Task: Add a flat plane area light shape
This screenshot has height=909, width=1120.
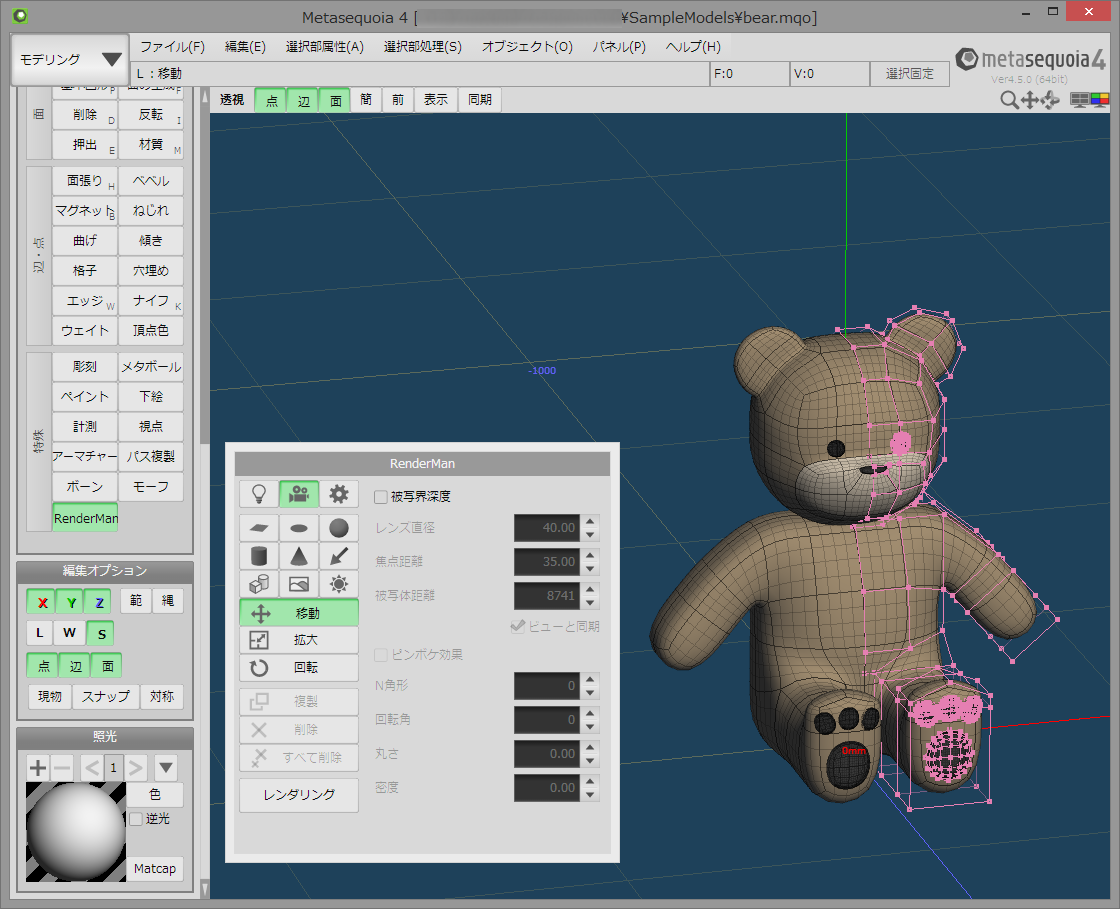Action: tap(259, 528)
